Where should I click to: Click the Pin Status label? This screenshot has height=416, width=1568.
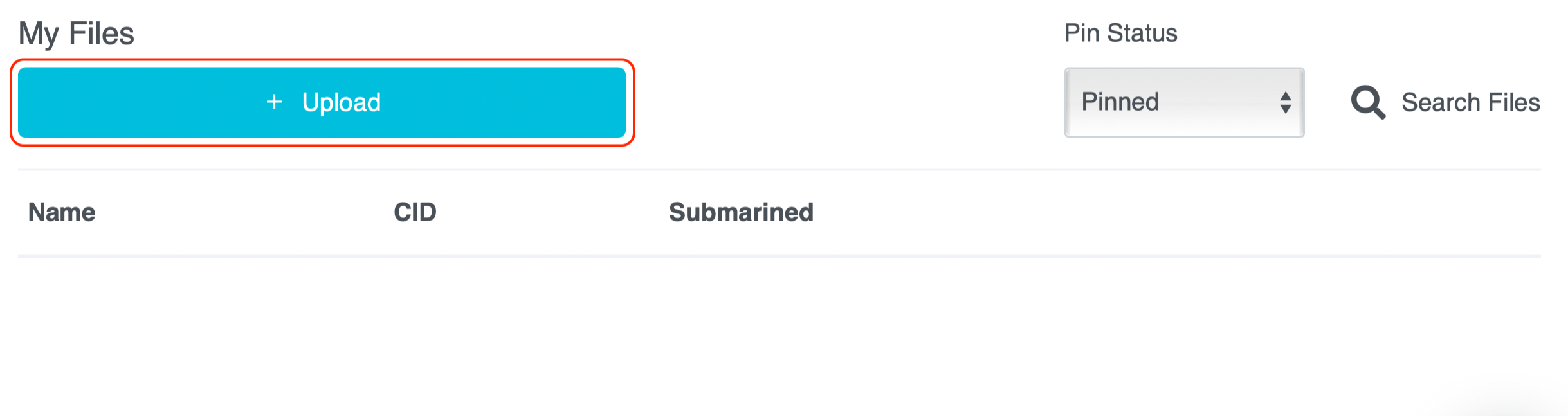point(1120,32)
